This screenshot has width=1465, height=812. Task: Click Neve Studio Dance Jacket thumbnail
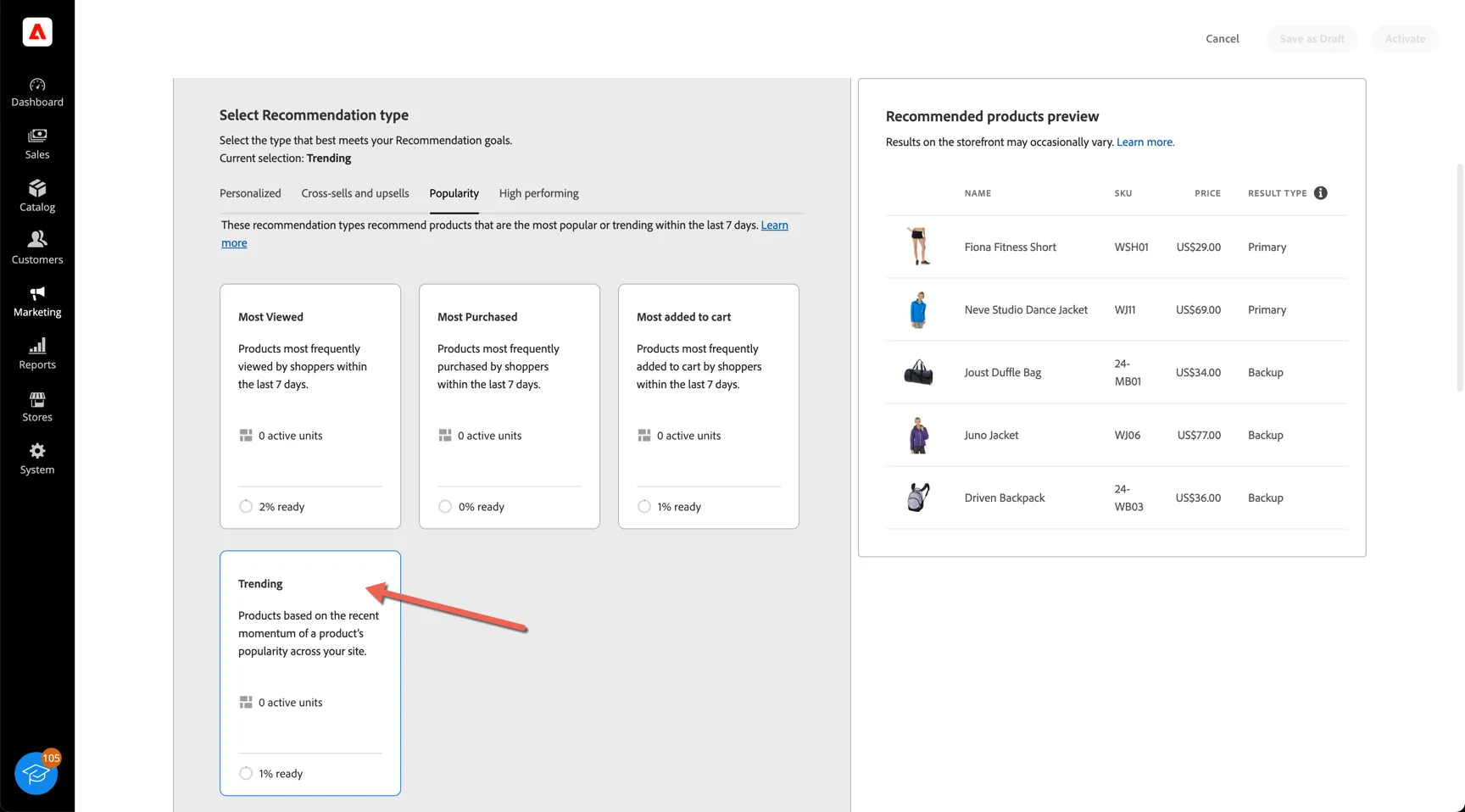pyautogui.click(x=918, y=309)
